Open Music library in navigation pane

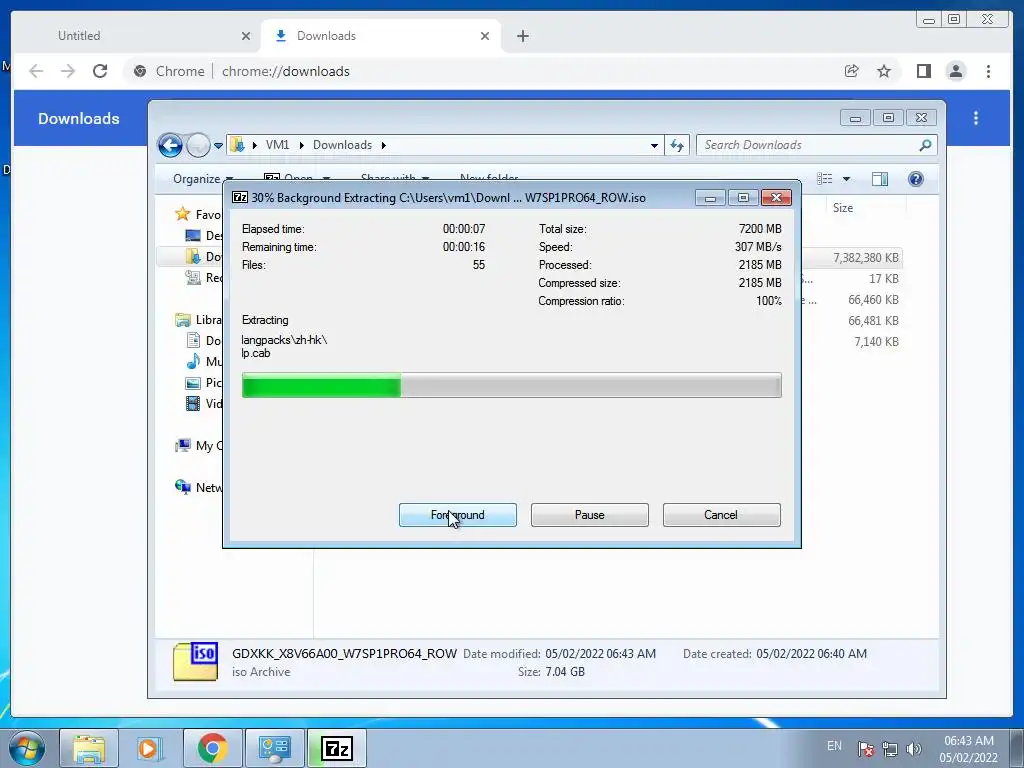point(204,361)
